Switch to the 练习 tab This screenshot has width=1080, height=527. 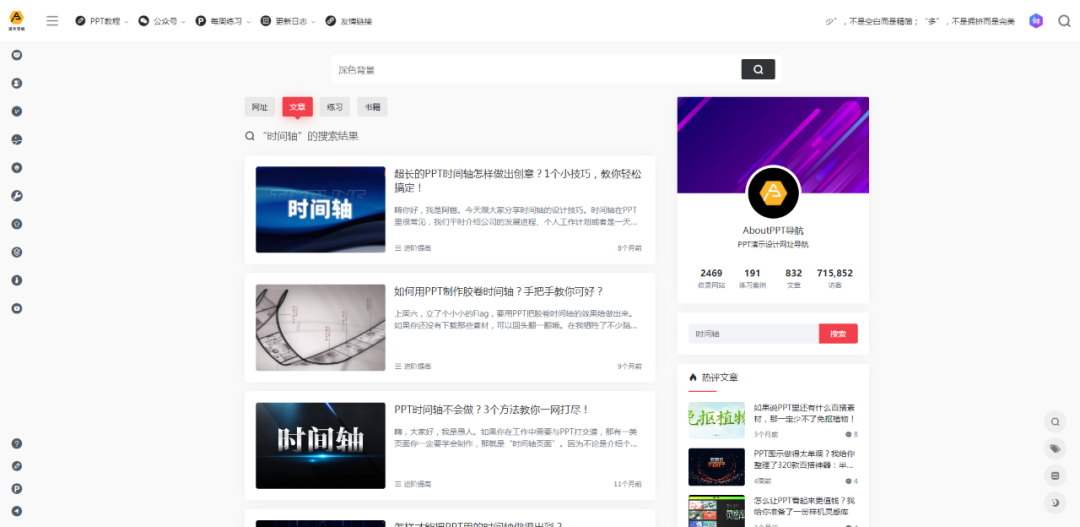pos(335,107)
